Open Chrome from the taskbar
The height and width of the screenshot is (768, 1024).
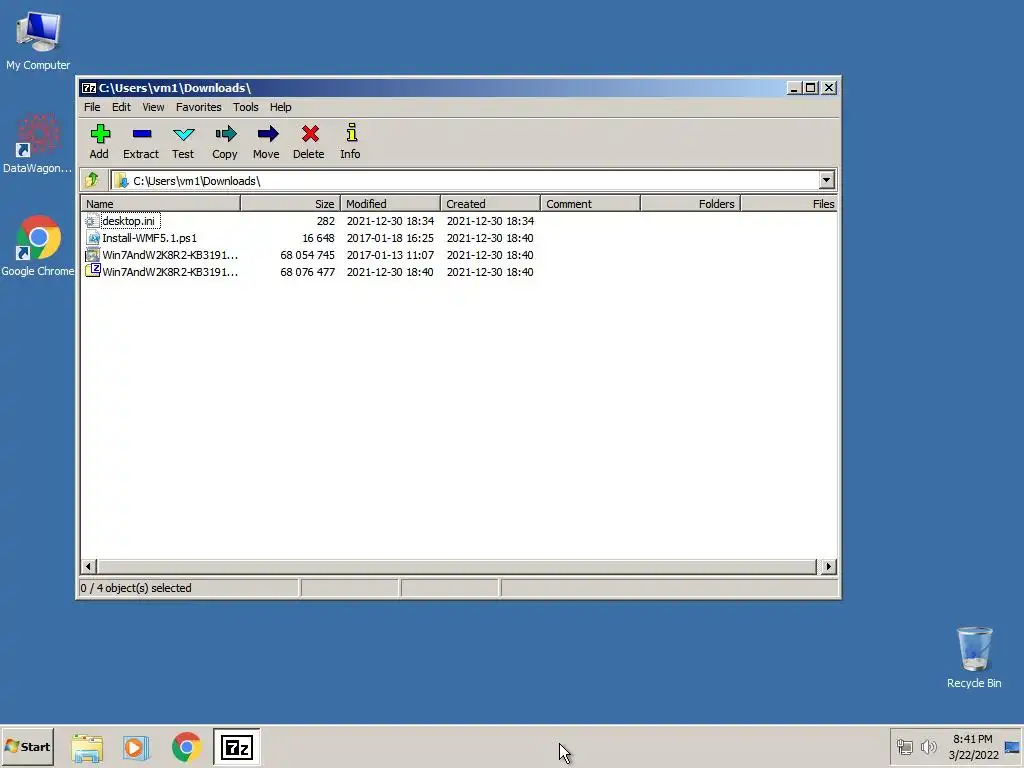[x=187, y=747]
